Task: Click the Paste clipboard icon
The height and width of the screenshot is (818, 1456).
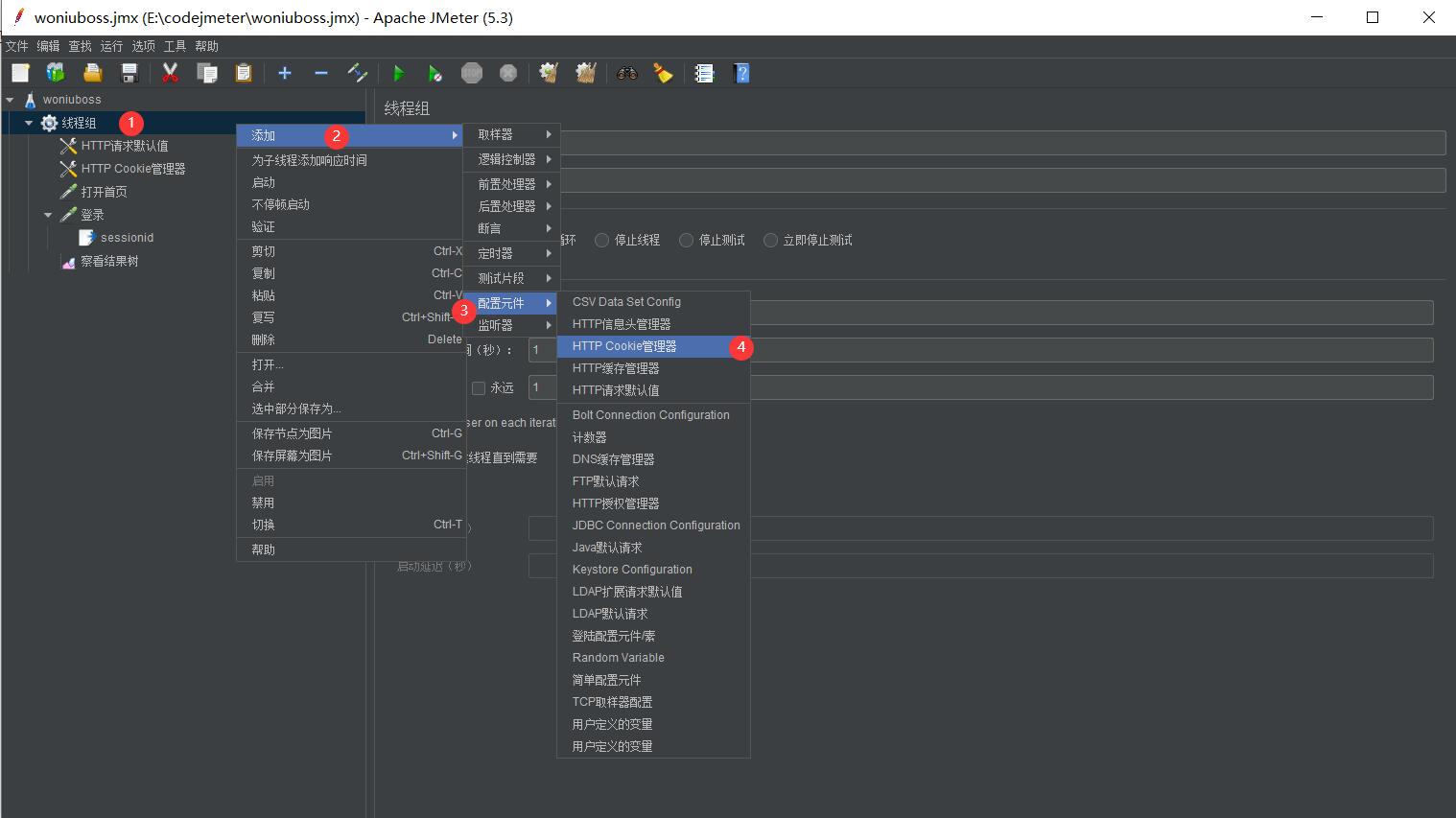Action: coord(244,73)
